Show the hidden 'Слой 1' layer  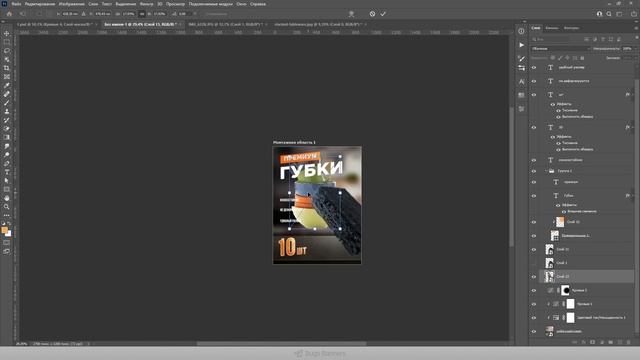(x=534, y=263)
